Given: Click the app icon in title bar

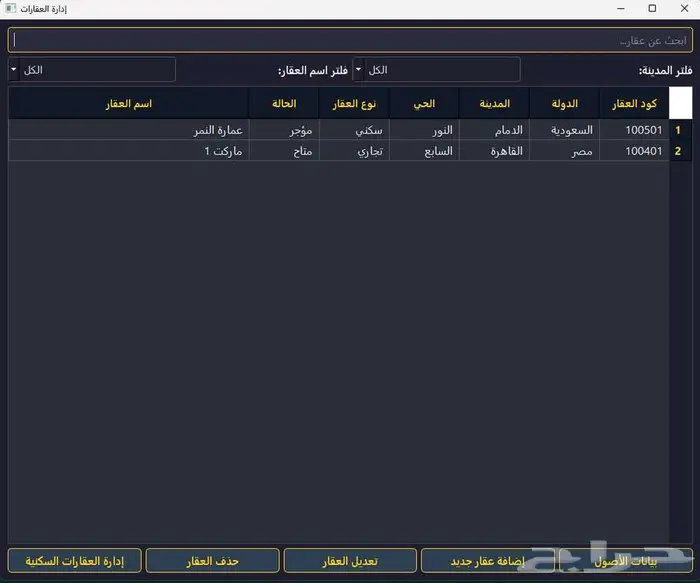Looking at the screenshot, I should click(x=11, y=8).
